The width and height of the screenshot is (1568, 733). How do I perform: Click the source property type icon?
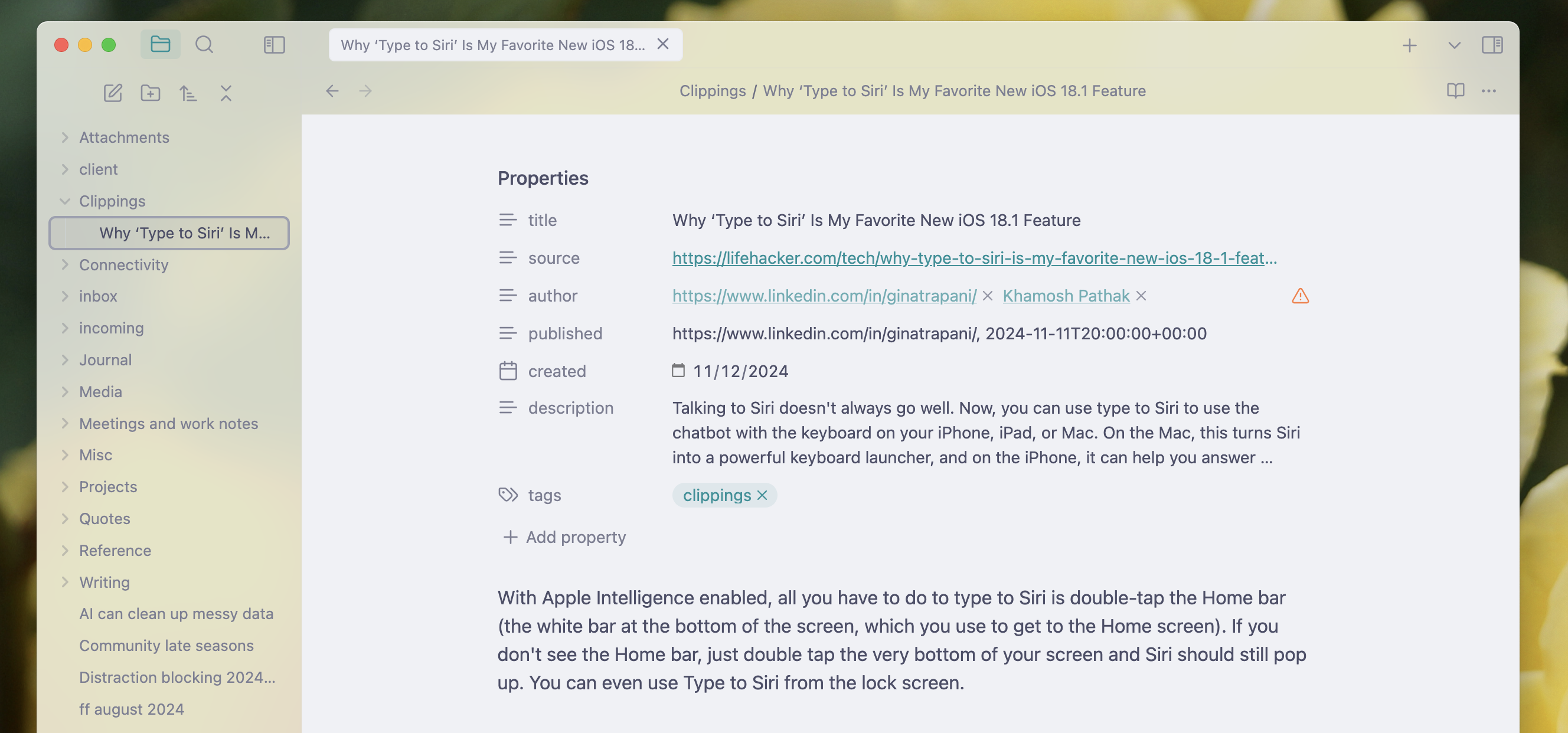508,257
